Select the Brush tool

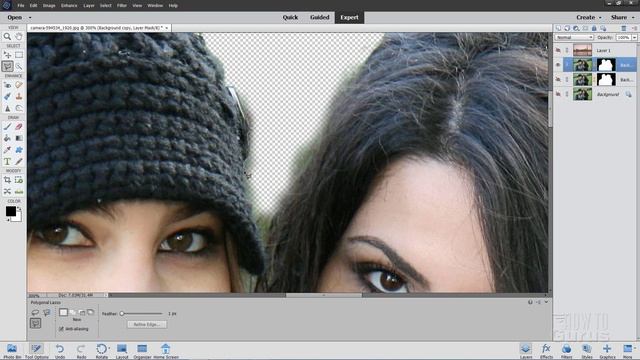(7, 127)
